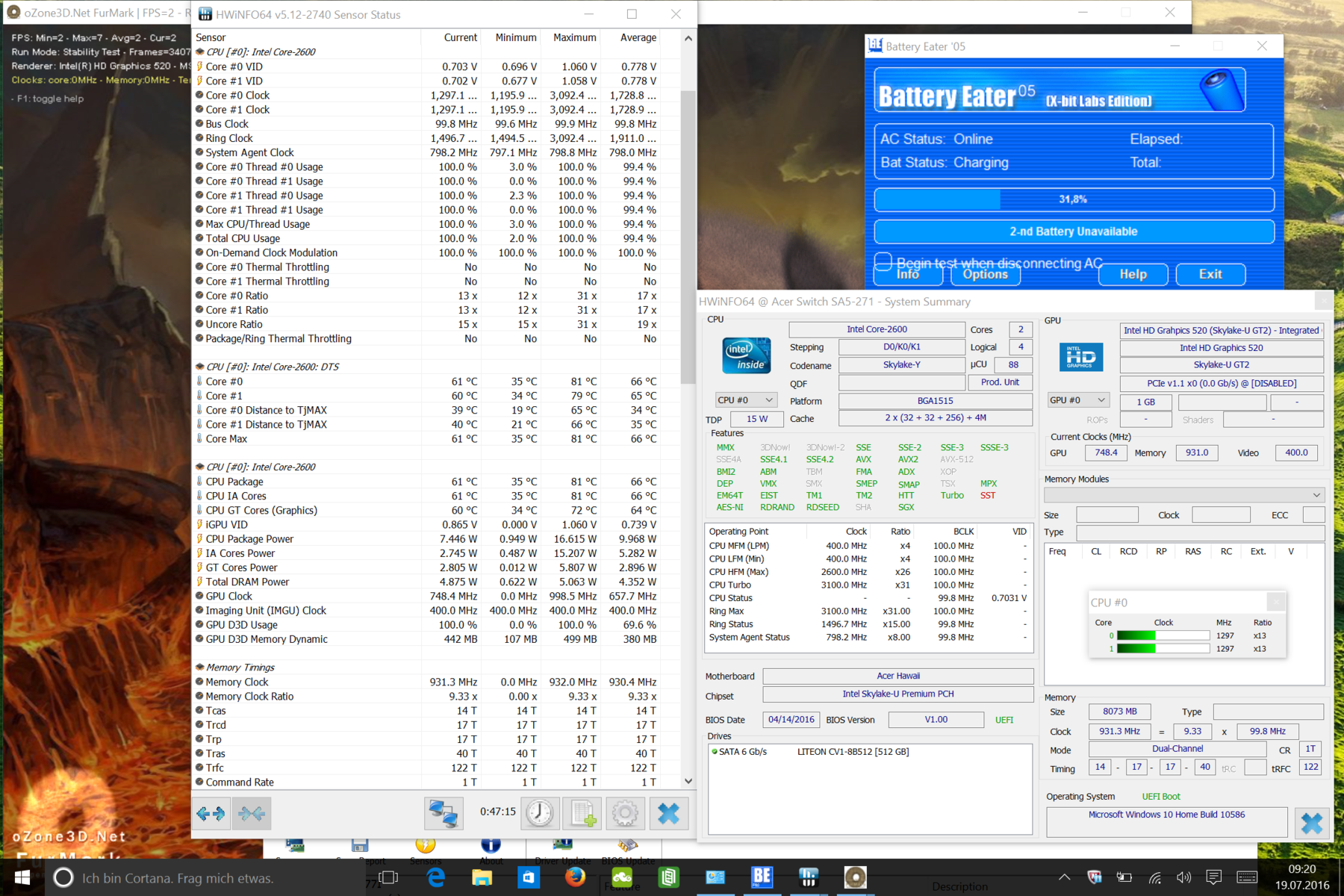Open Task View from the taskbar
This screenshot has height=896, width=1344.
click(388, 877)
